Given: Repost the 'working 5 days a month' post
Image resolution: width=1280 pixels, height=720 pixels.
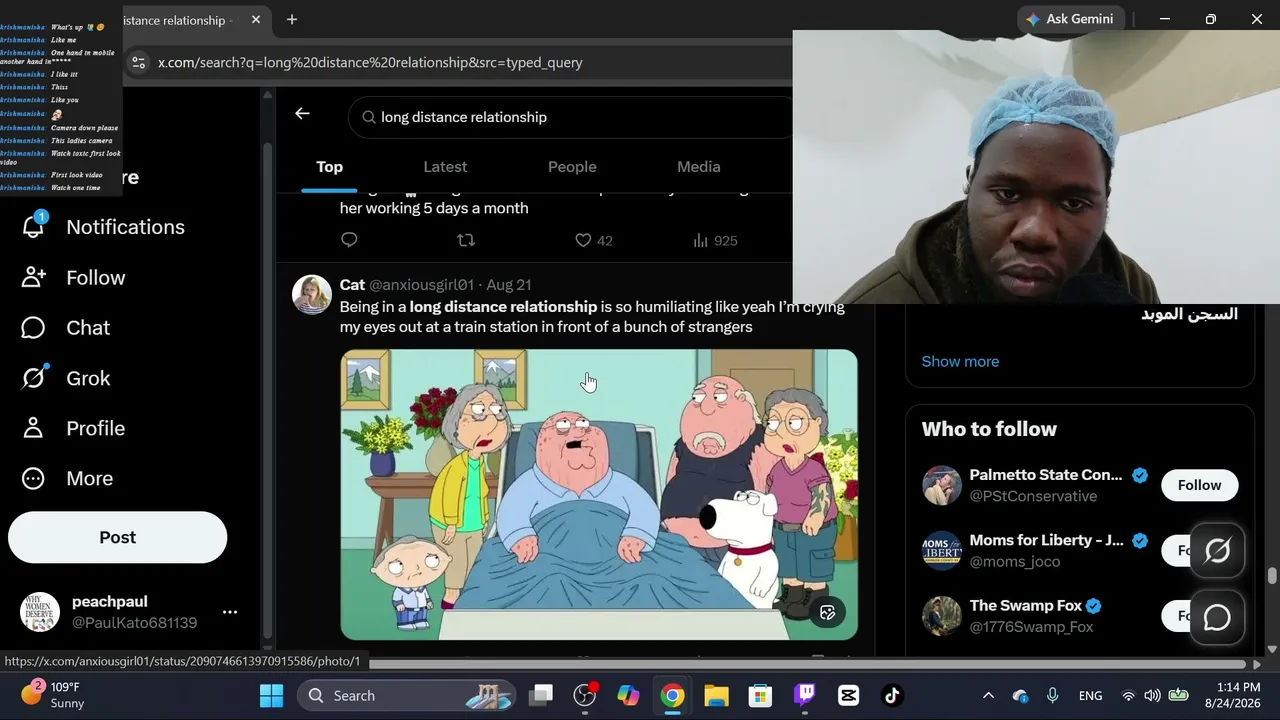Looking at the screenshot, I should click(466, 240).
